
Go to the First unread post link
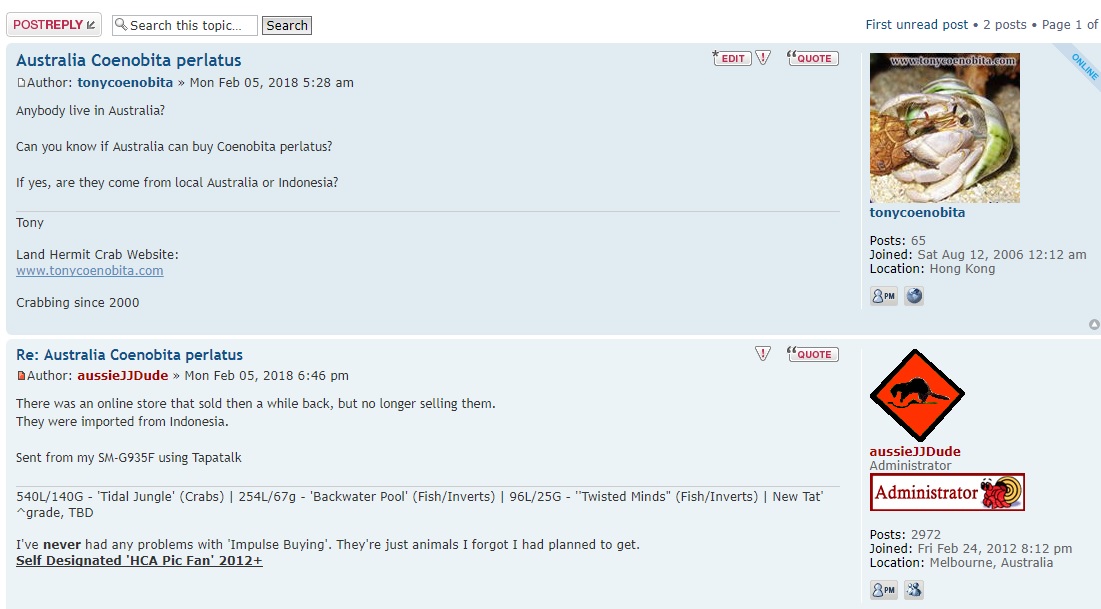[917, 24]
